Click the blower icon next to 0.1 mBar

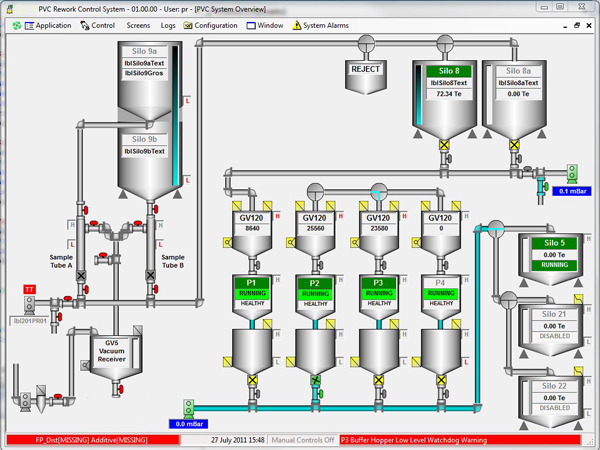pos(572,174)
